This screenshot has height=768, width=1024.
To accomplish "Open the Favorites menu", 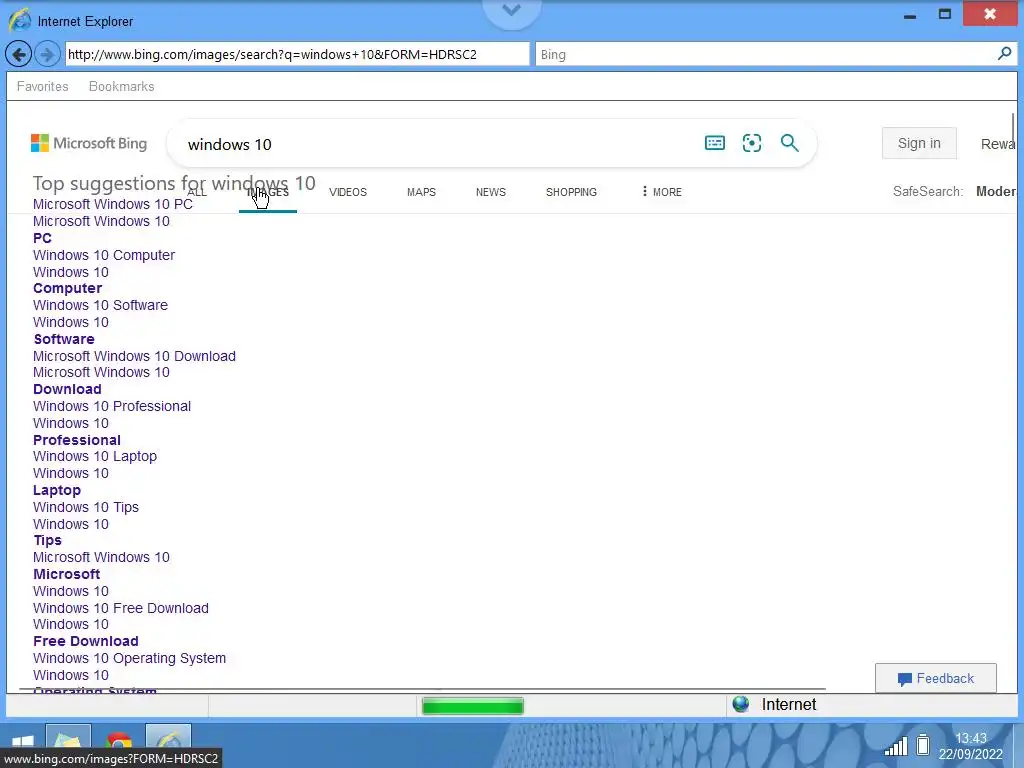I will (42, 86).
